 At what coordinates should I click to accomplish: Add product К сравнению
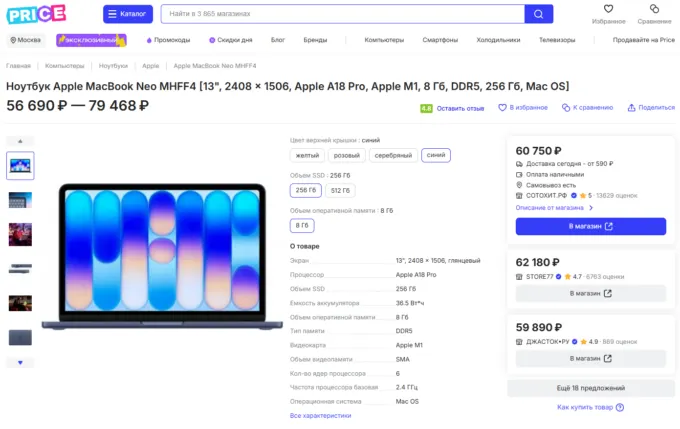pyautogui.click(x=588, y=108)
